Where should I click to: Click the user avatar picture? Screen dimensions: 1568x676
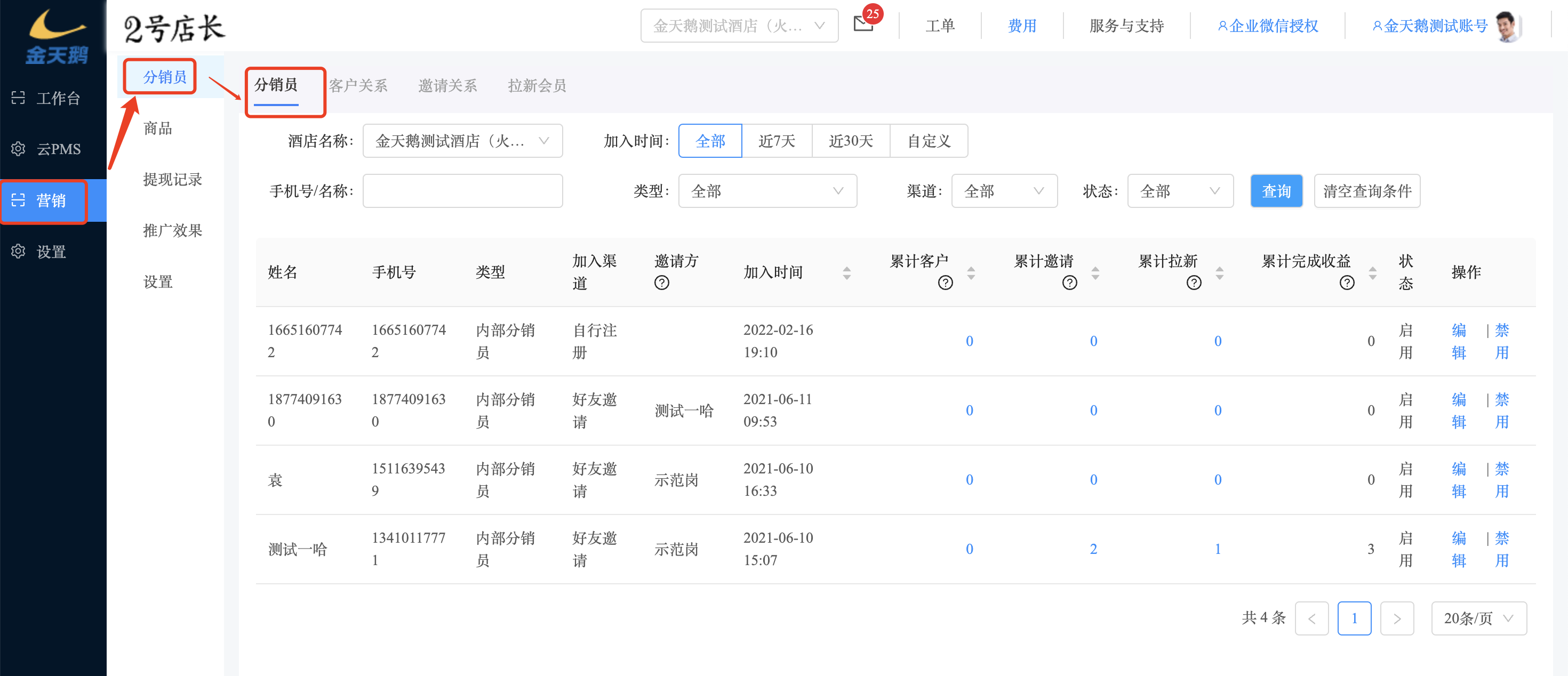click(x=1508, y=26)
